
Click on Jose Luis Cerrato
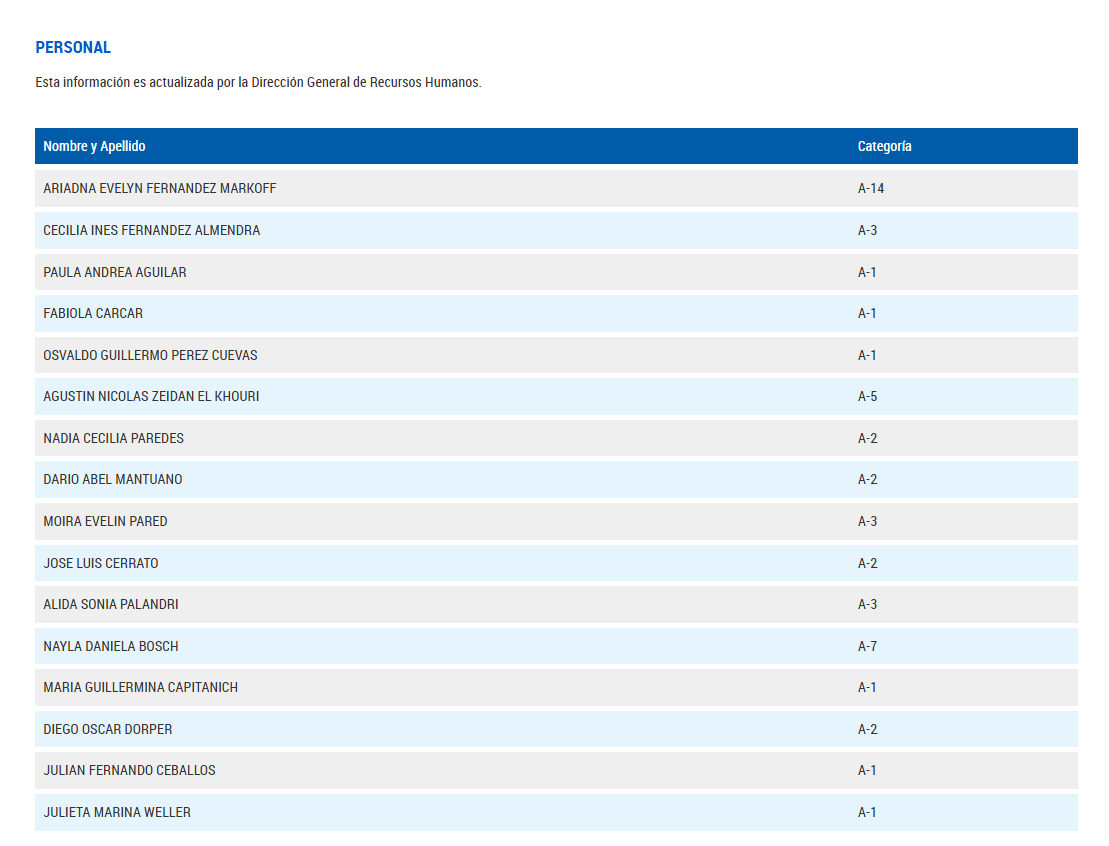[101, 563]
